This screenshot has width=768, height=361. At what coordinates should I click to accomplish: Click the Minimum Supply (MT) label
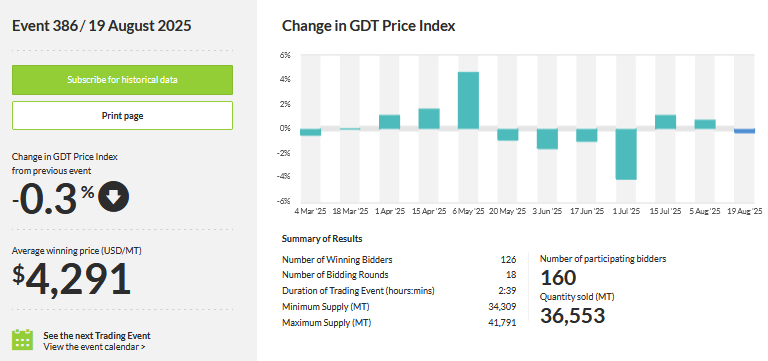[x=326, y=307]
